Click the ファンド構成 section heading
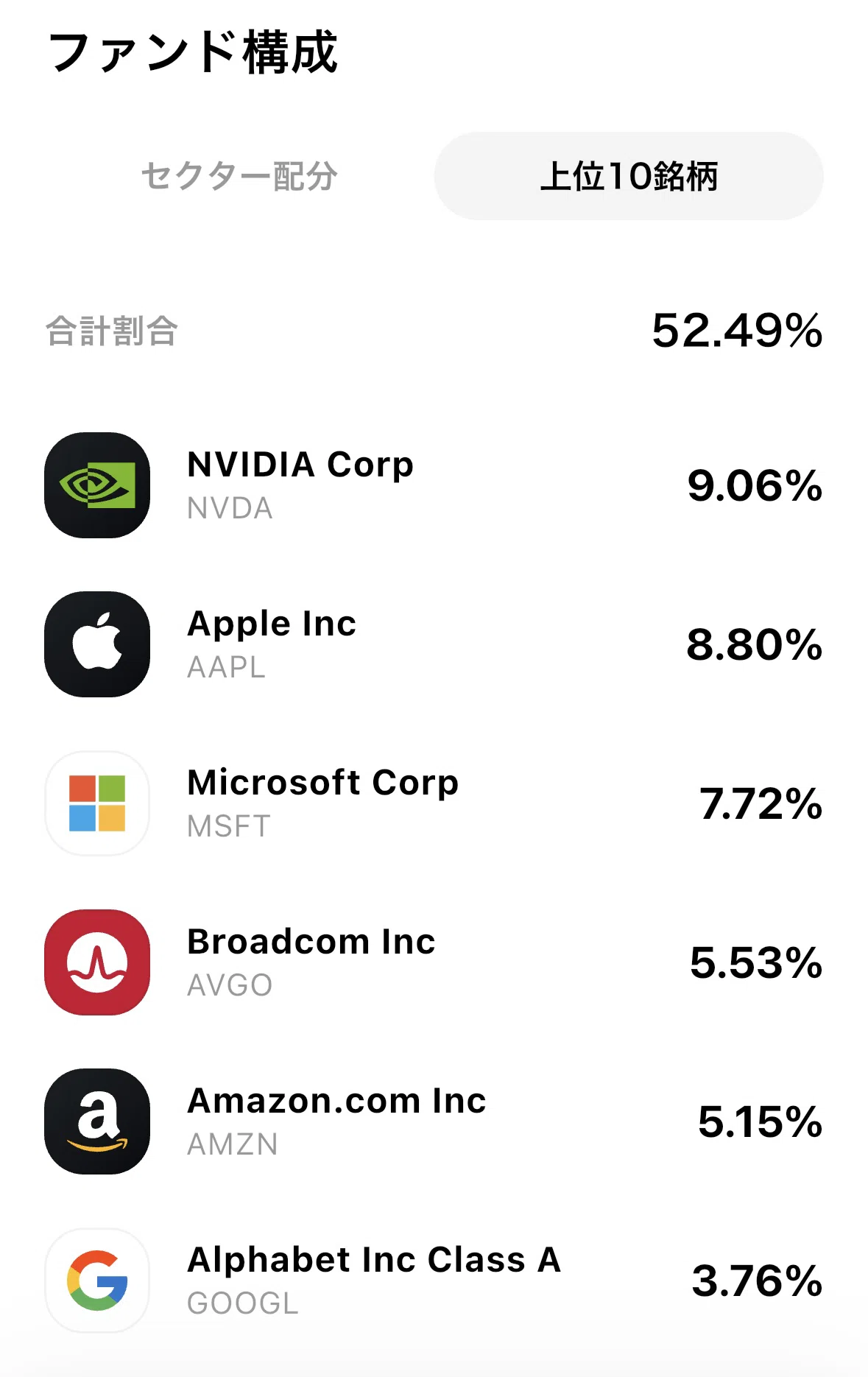The width and height of the screenshot is (868, 1377). (193, 52)
